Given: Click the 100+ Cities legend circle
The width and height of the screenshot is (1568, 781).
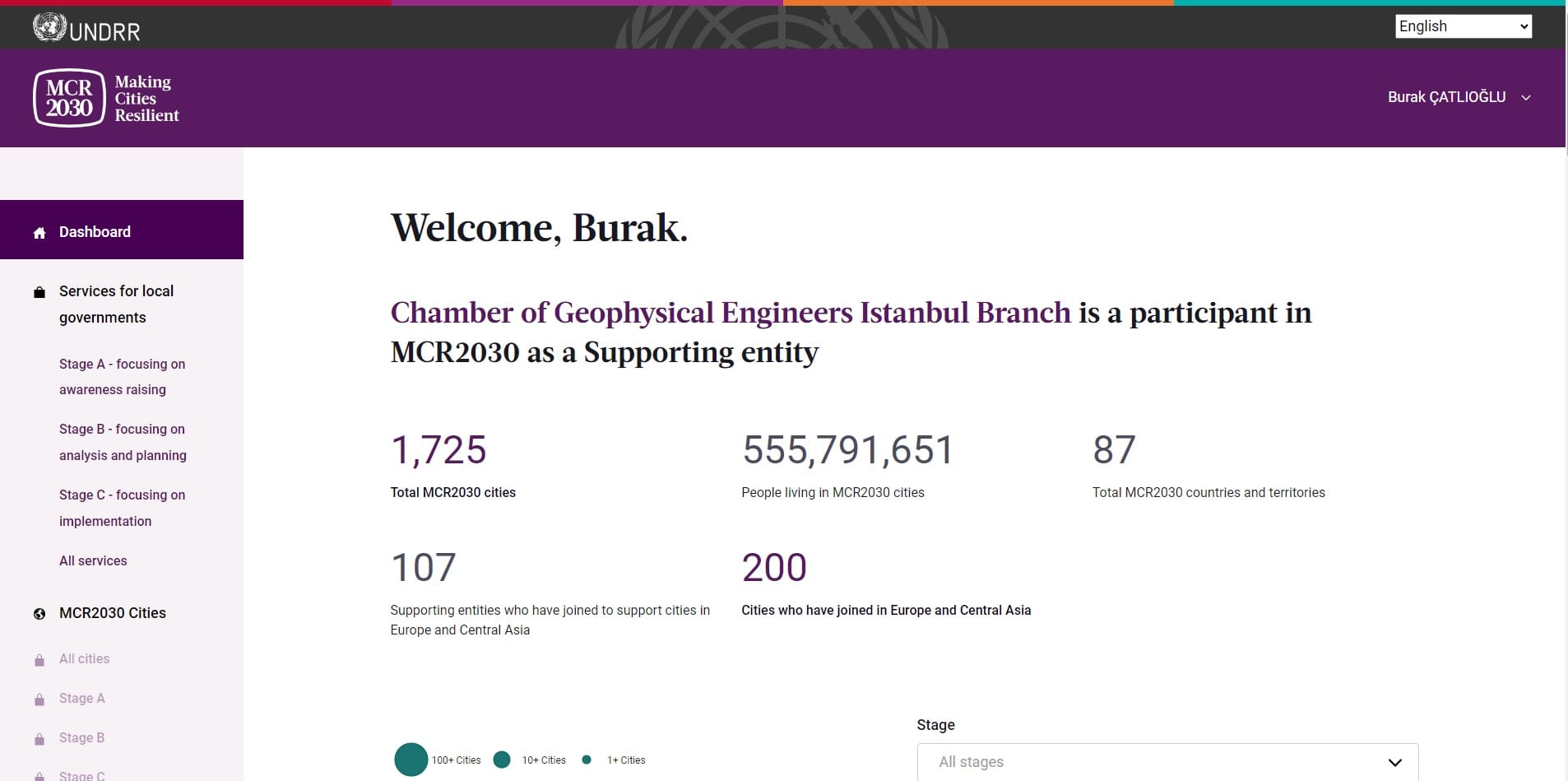Looking at the screenshot, I should pyautogui.click(x=411, y=760).
